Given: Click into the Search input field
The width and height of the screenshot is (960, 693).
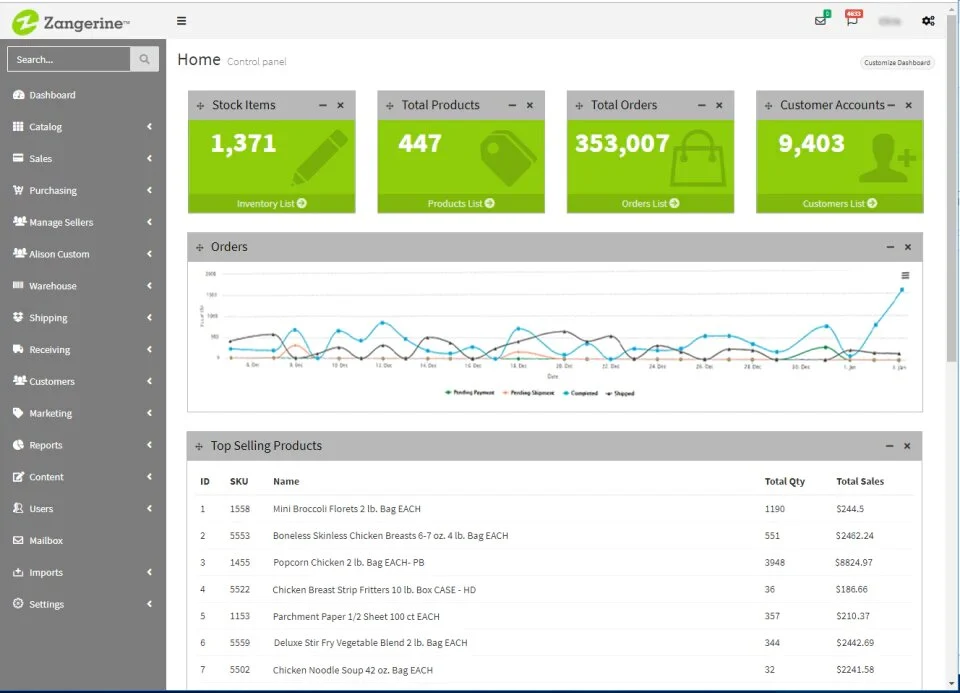Looking at the screenshot, I should 69,59.
